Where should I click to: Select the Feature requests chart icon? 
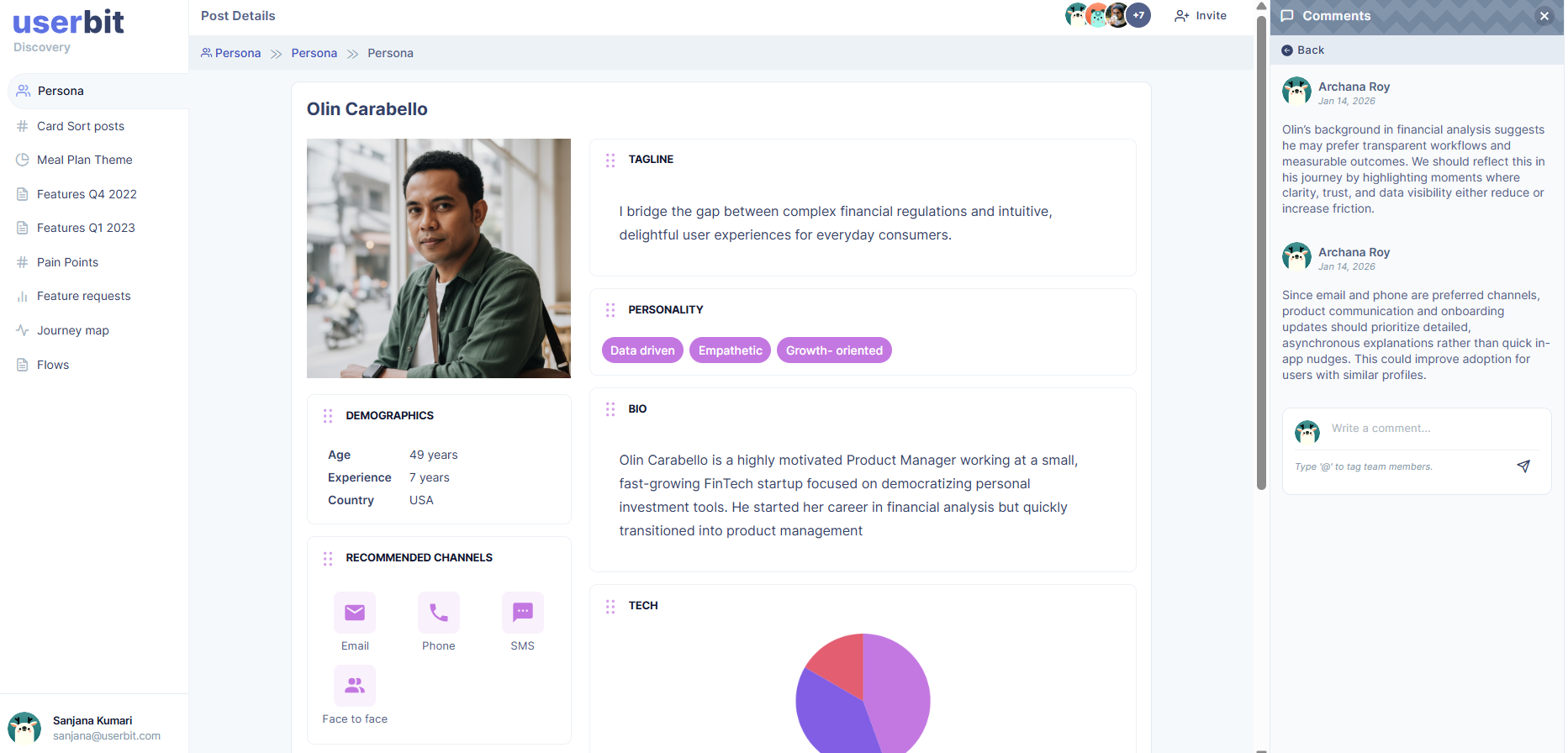pyautogui.click(x=23, y=296)
